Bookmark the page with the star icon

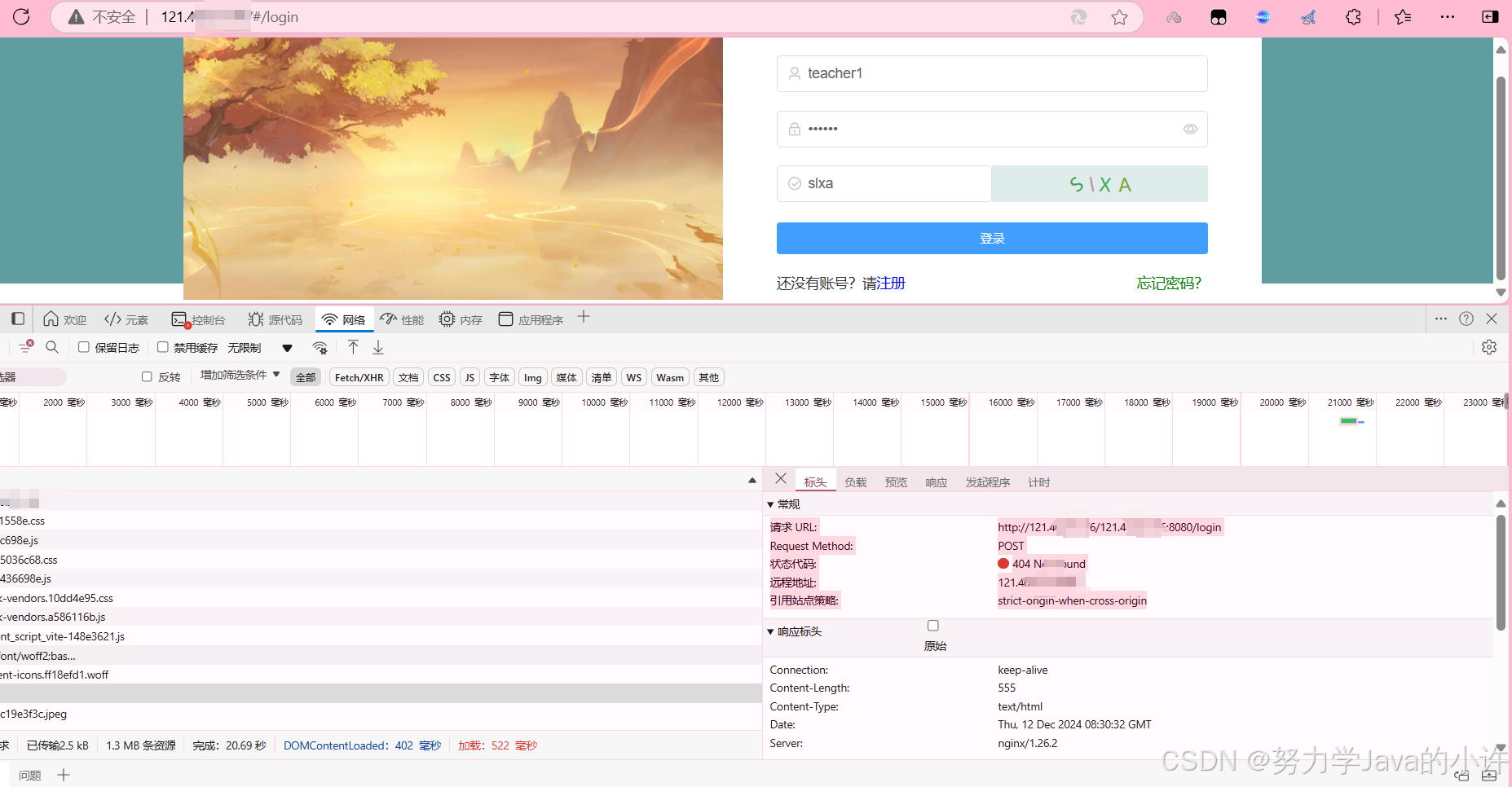[1119, 17]
